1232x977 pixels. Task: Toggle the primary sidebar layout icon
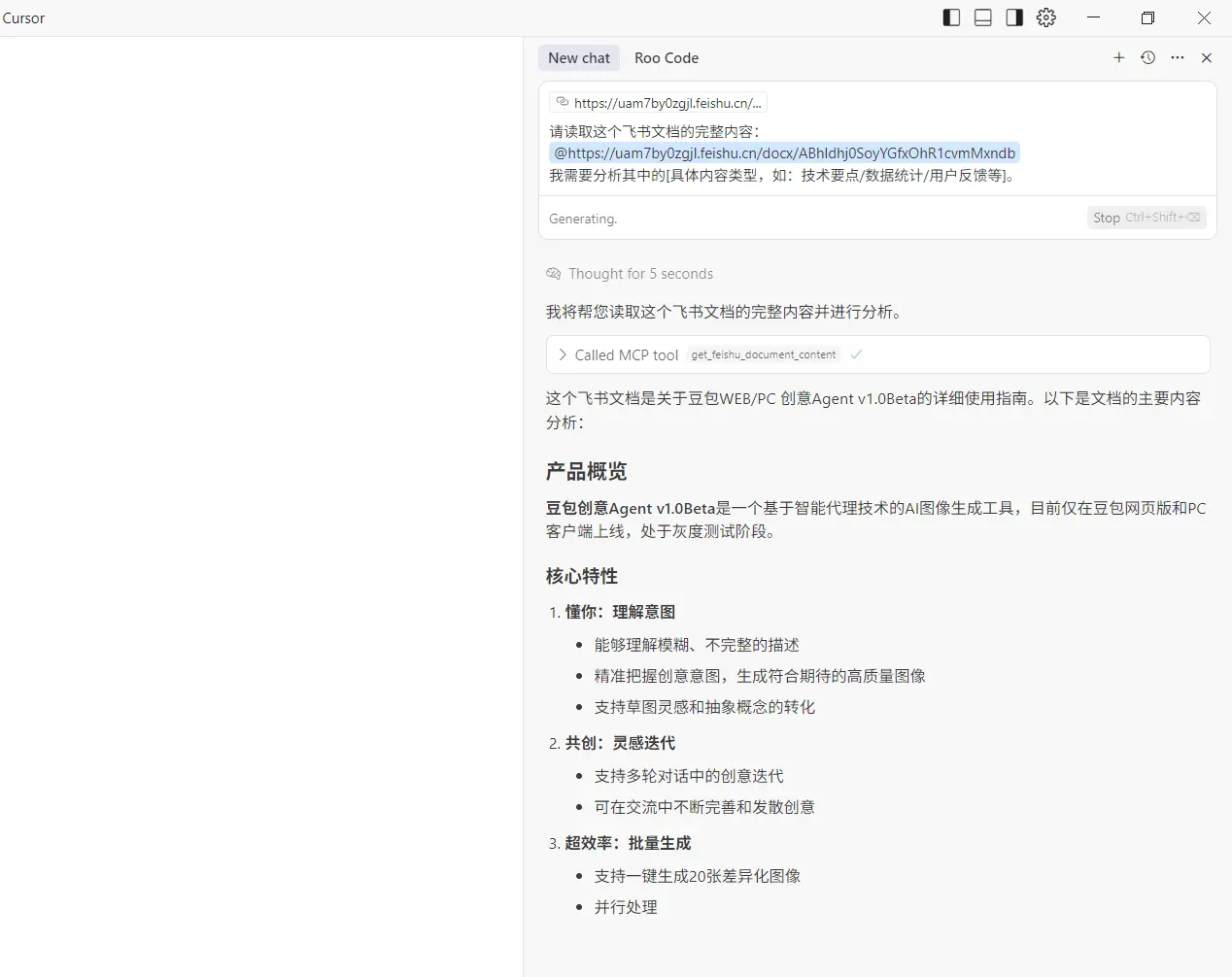click(952, 17)
